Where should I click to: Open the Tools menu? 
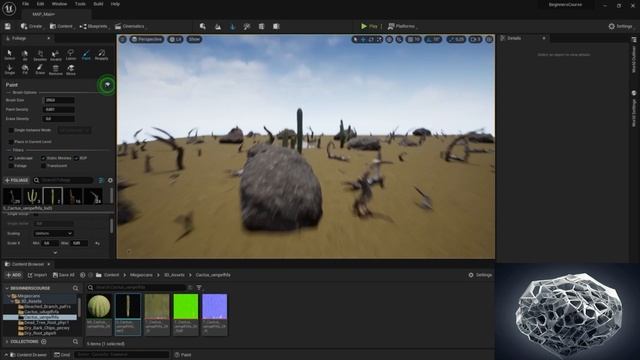(x=80, y=4)
